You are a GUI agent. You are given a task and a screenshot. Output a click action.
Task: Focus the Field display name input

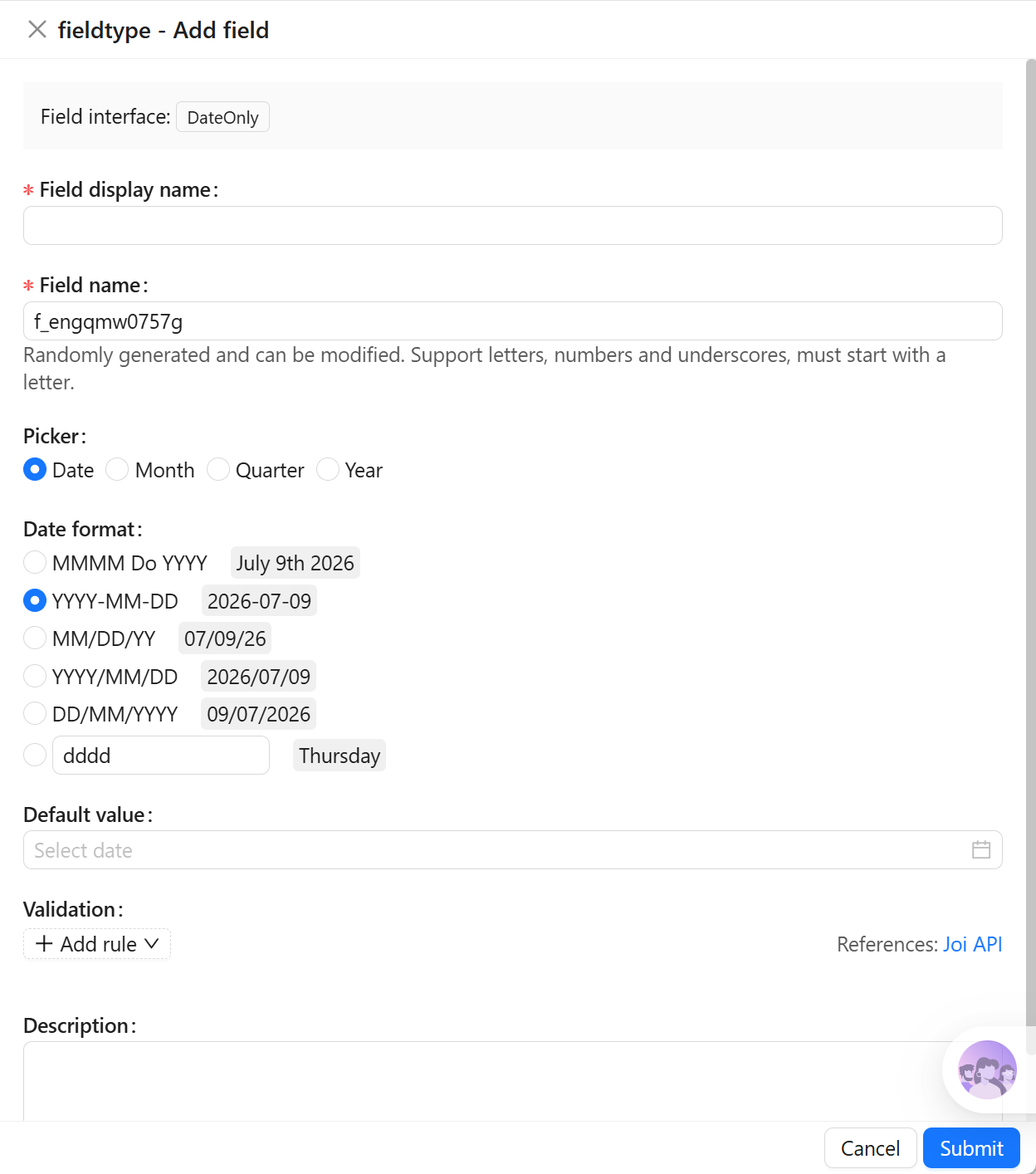(512, 226)
